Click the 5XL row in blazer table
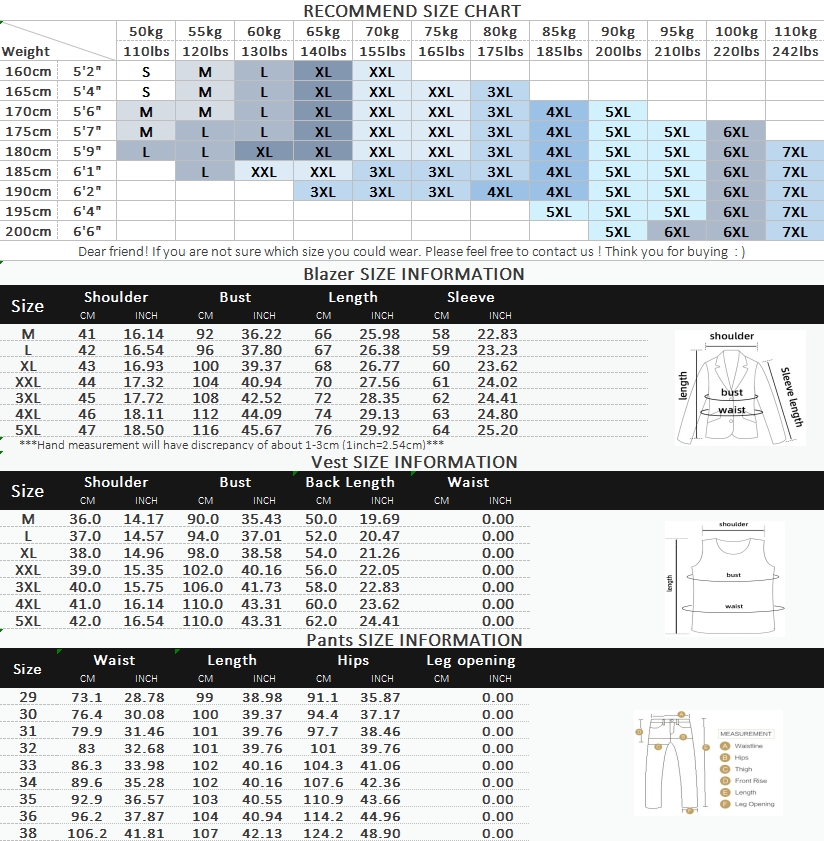This screenshot has height=841, width=824. 324,430
